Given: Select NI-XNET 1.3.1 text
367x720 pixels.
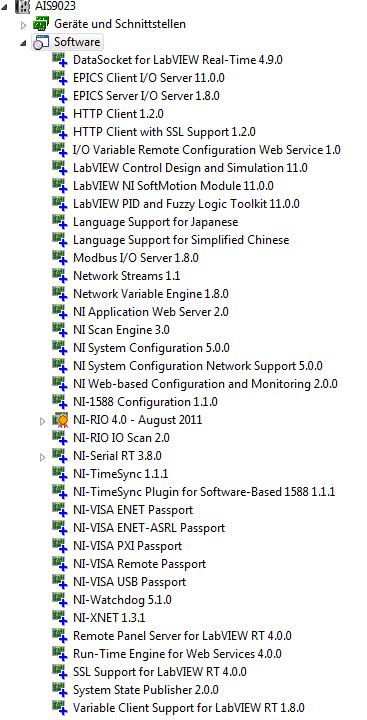Looking at the screenshot, I should 109,618.
